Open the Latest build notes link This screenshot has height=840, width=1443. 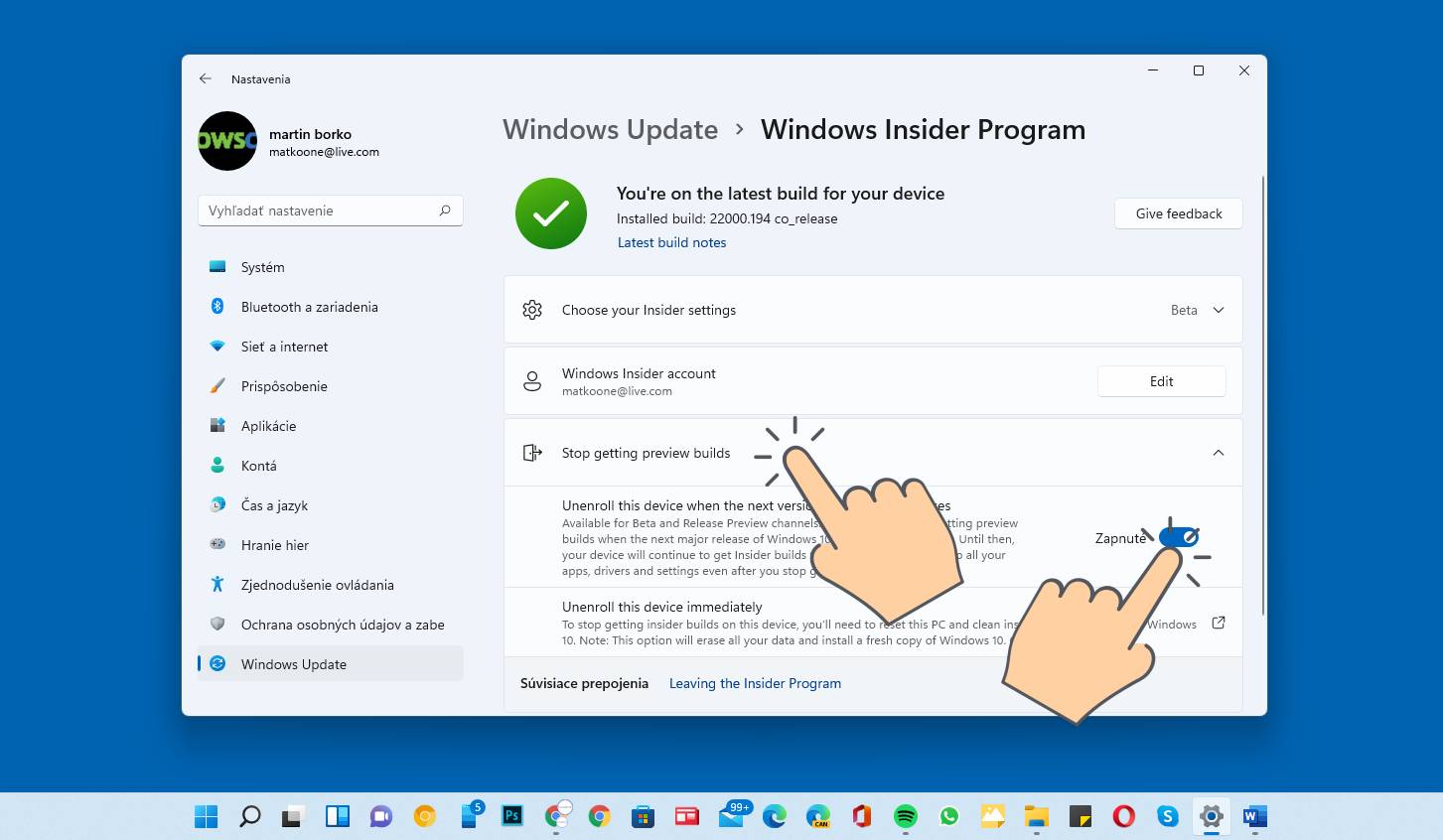[671, 242]
